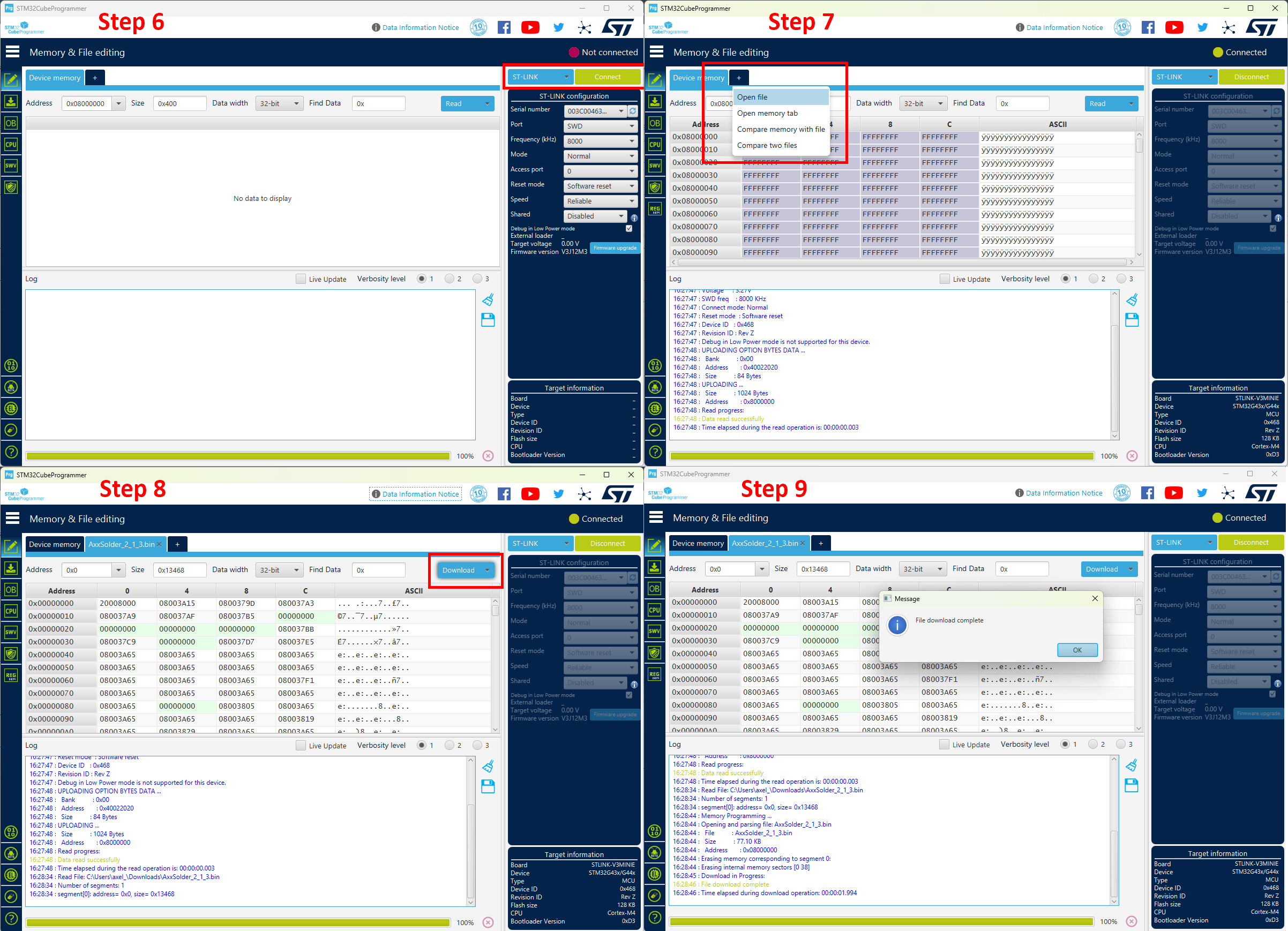Expand the Frequency (kHz) 8000 dropdown in Step 6

600,141
